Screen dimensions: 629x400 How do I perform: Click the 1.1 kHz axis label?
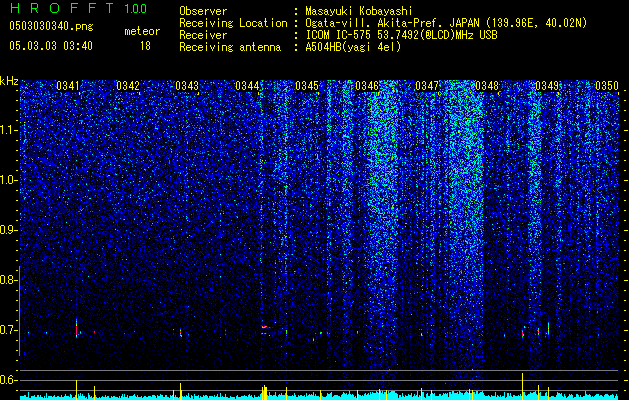tap(9, 130)
